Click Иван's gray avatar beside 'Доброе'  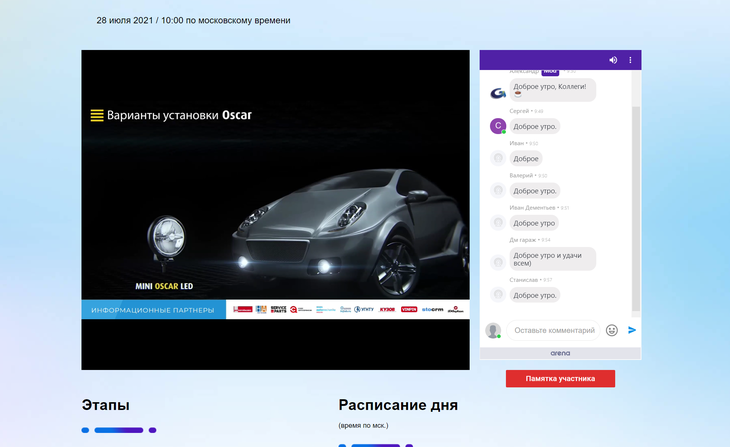[x=498, y=158]
